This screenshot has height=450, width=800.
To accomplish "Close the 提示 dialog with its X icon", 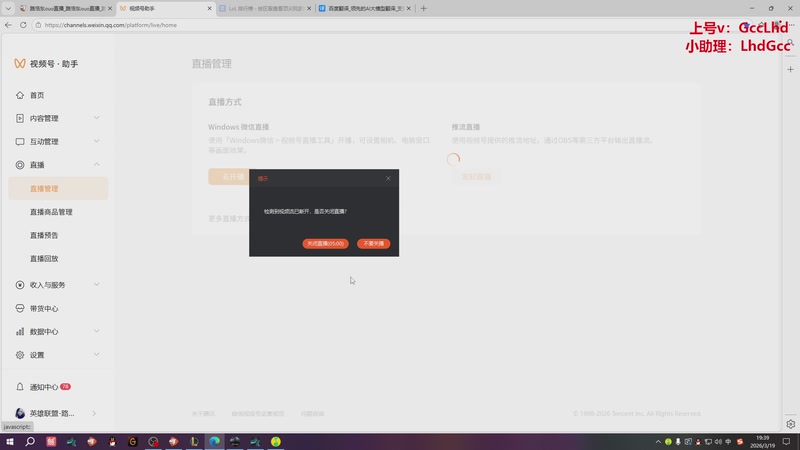I will [x=388, y=178].
